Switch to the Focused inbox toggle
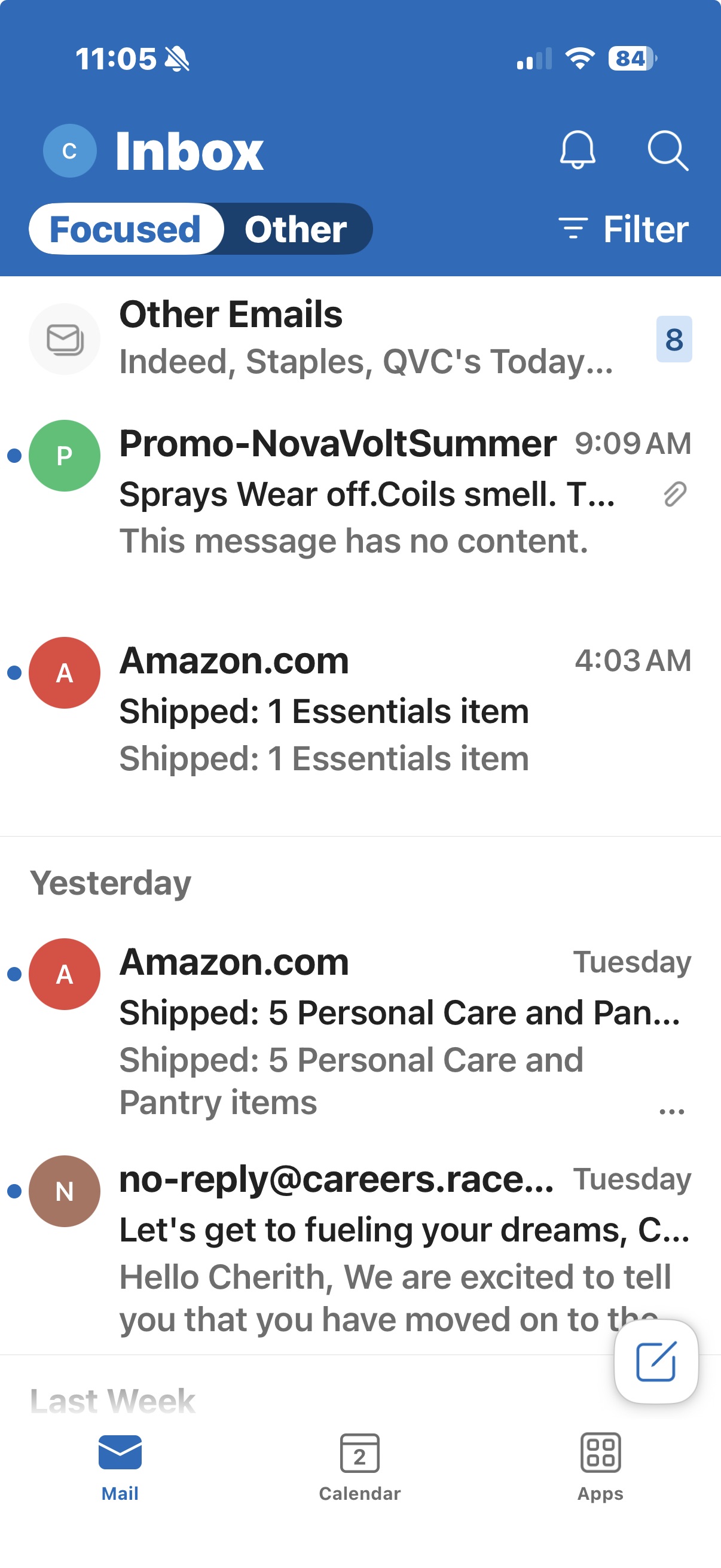This screenshot has width=721, height=1568. [x=126, y=229]
